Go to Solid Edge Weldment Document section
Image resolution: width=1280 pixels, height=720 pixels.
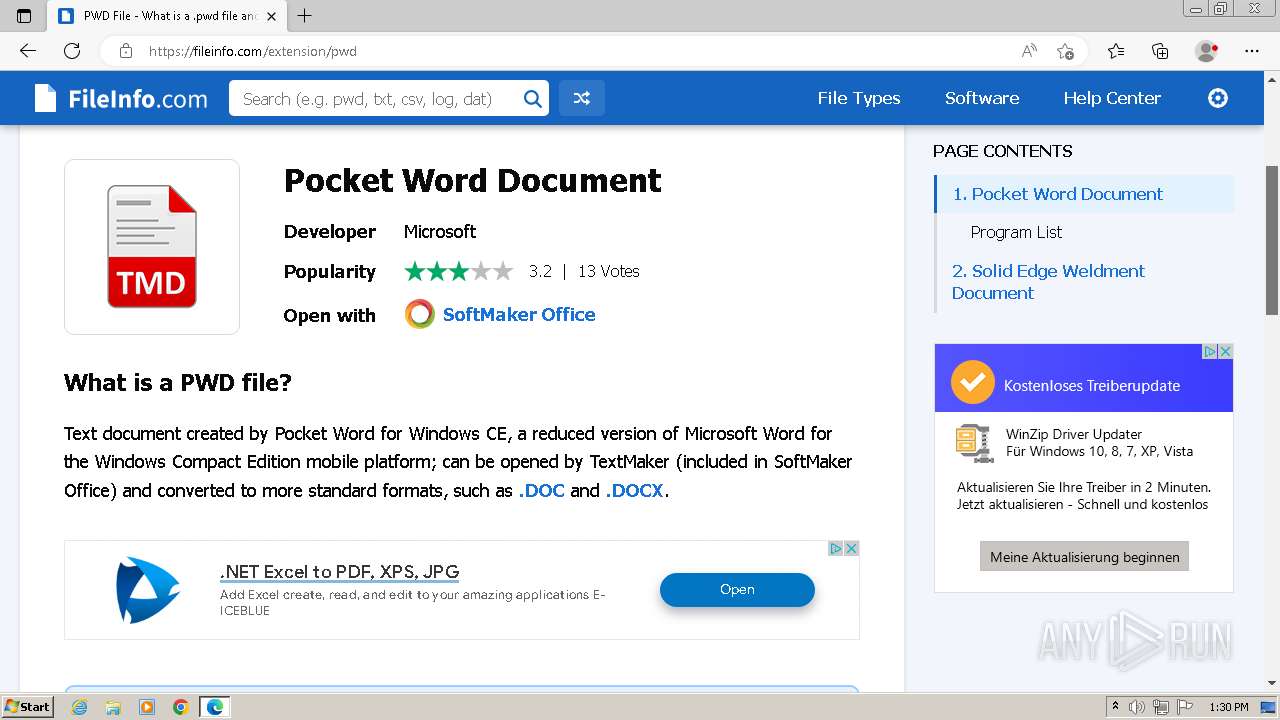[x=1048, y=282]
